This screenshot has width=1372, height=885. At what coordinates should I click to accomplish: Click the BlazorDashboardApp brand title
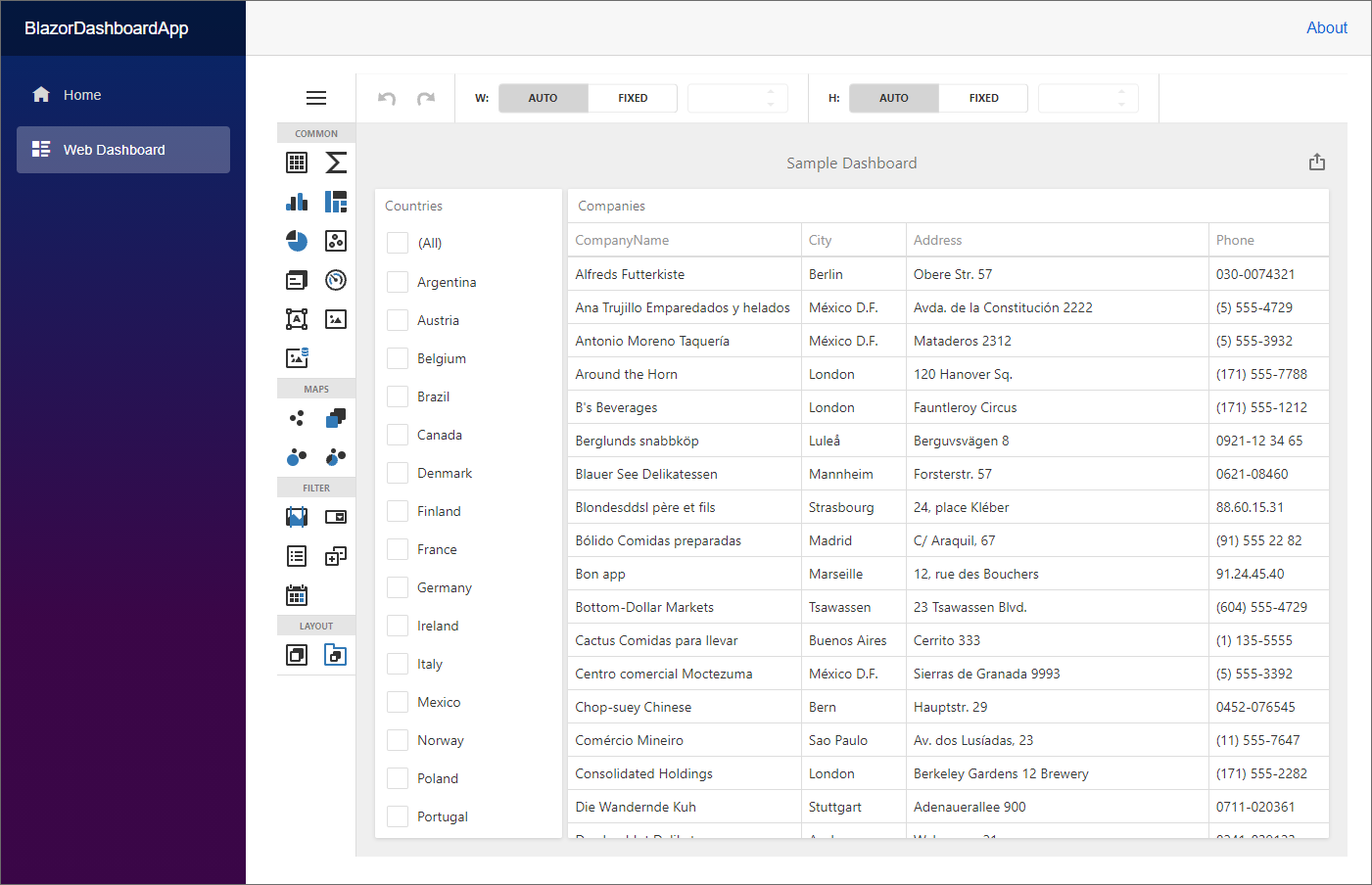point(107,28)
